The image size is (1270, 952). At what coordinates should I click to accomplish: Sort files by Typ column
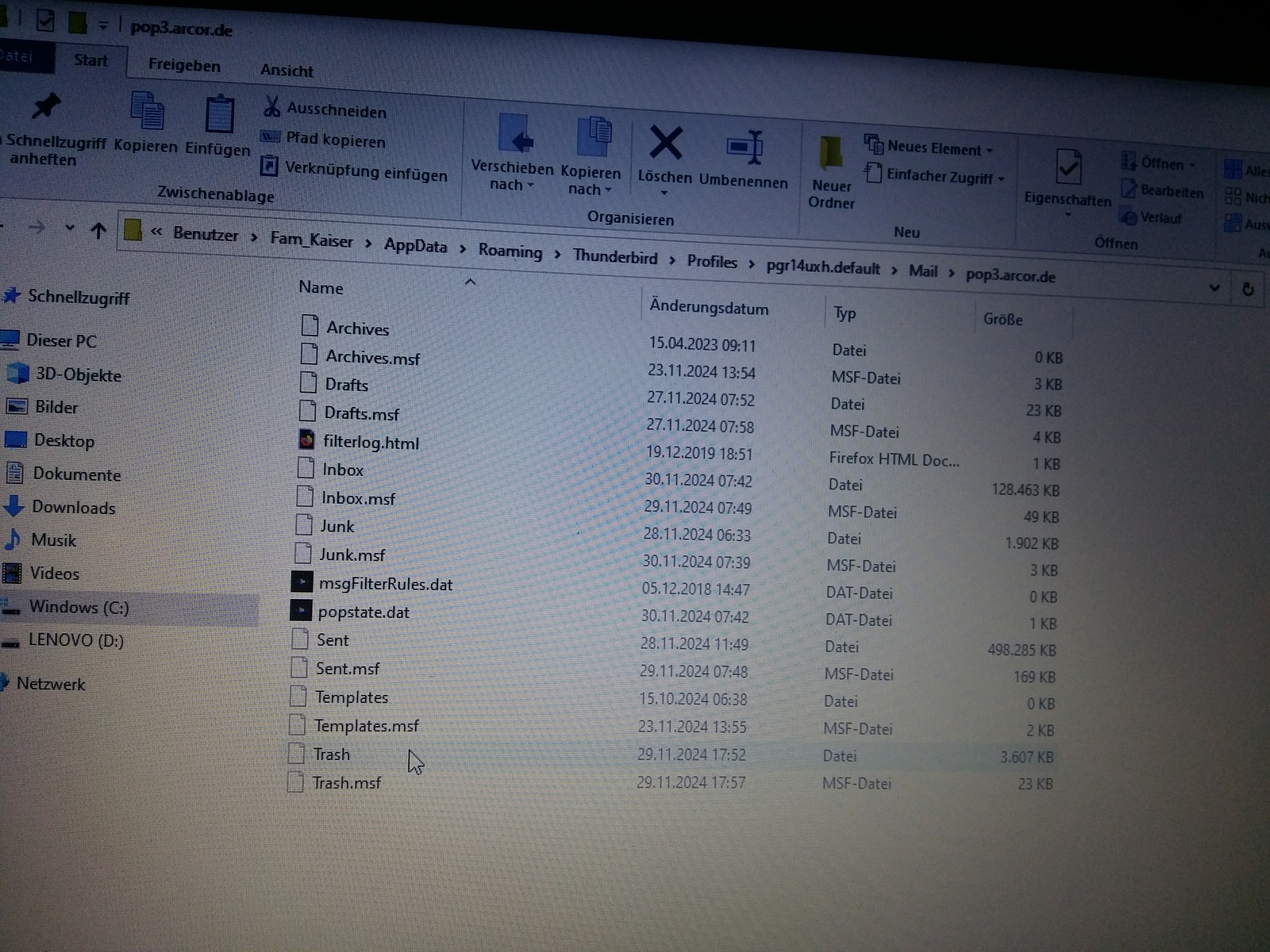coord(845,313)
